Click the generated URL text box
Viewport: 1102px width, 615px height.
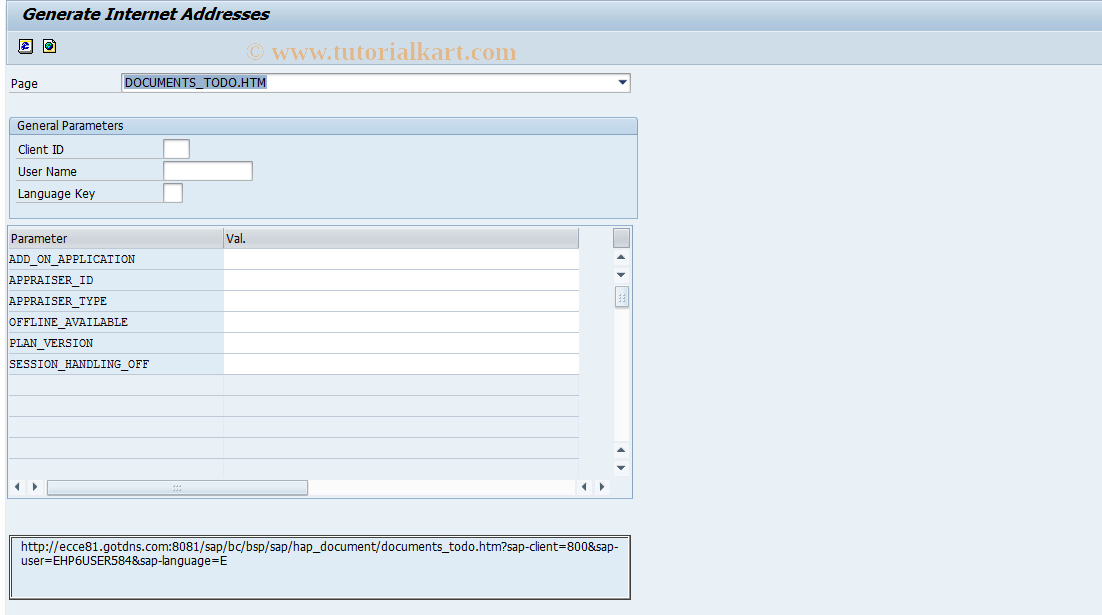(x=320, y=567)
